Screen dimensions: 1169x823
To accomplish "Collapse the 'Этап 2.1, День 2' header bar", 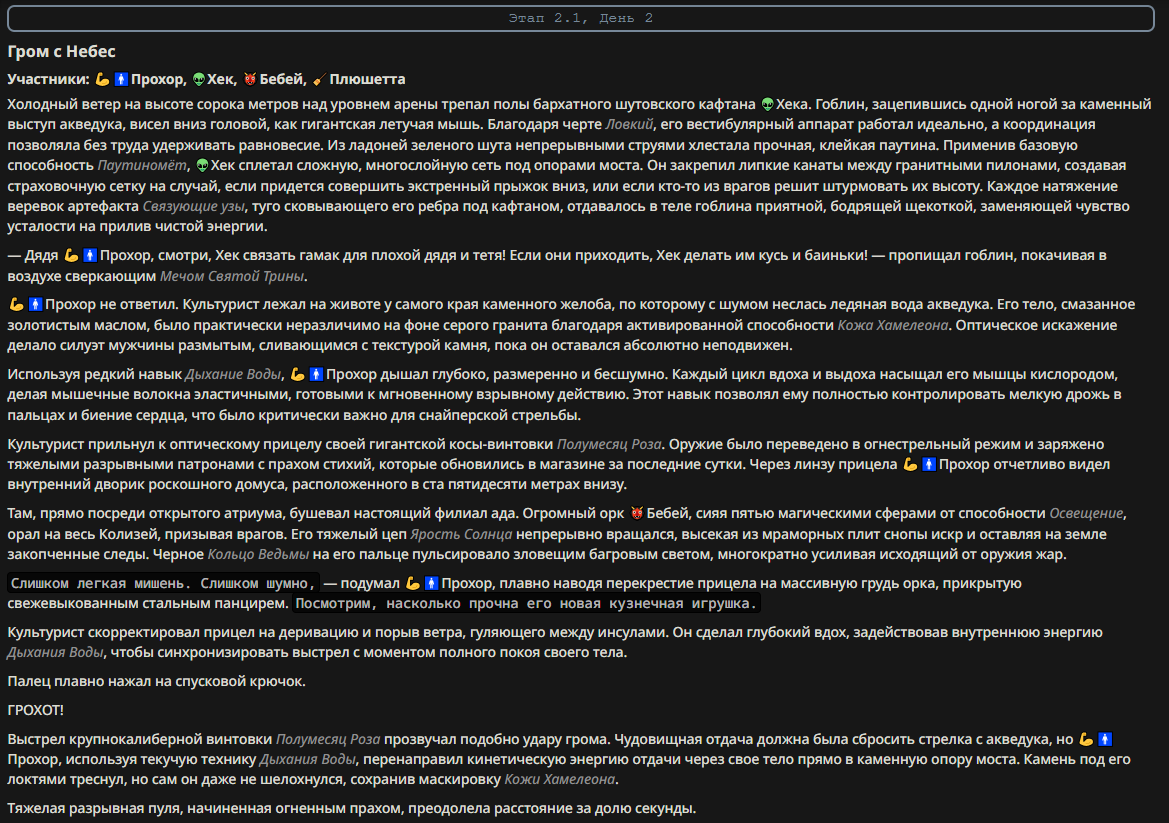I will pyautogui.click(x=581, y=18).
